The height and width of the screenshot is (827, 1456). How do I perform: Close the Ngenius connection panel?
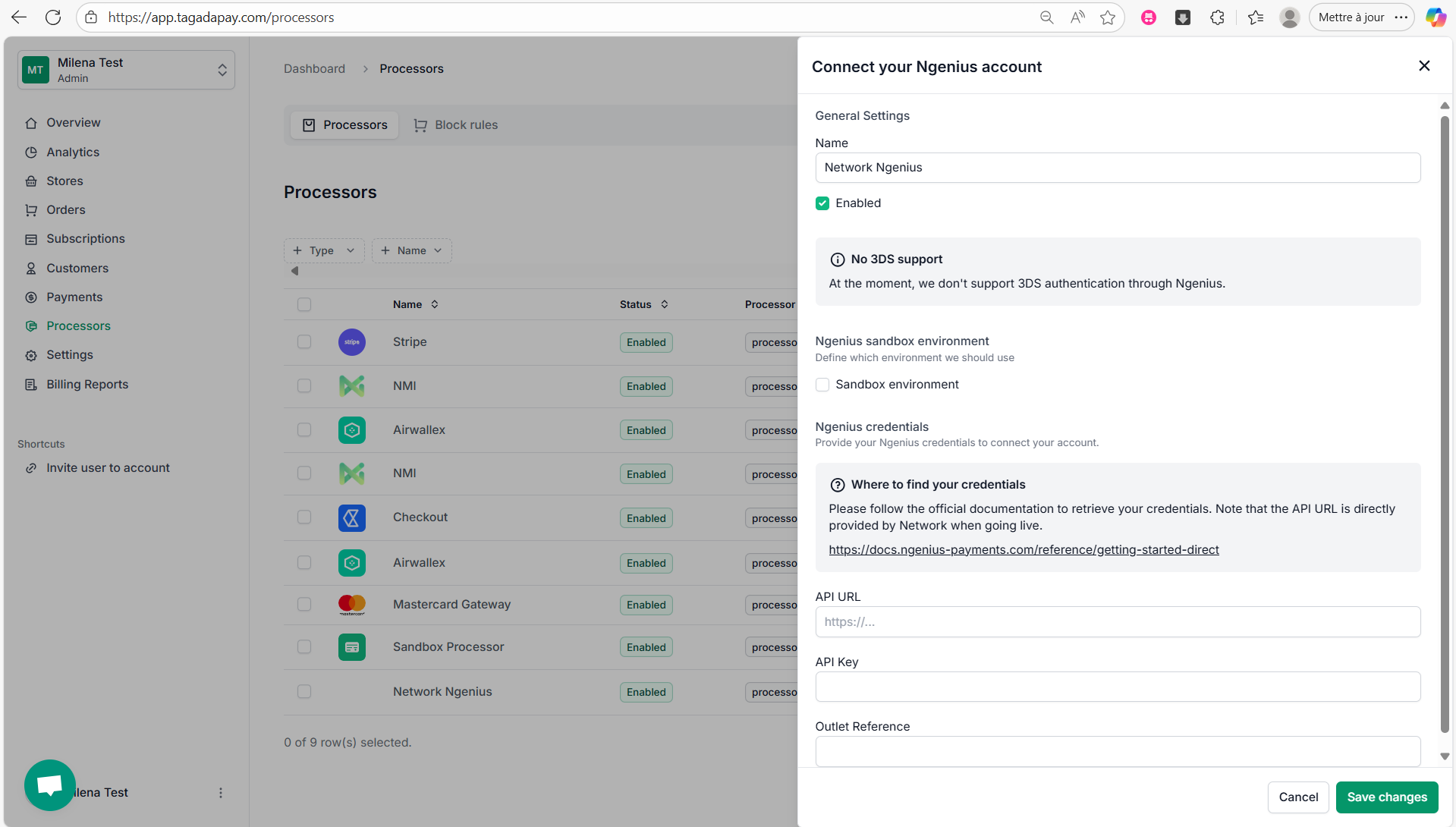(1424, 66)
